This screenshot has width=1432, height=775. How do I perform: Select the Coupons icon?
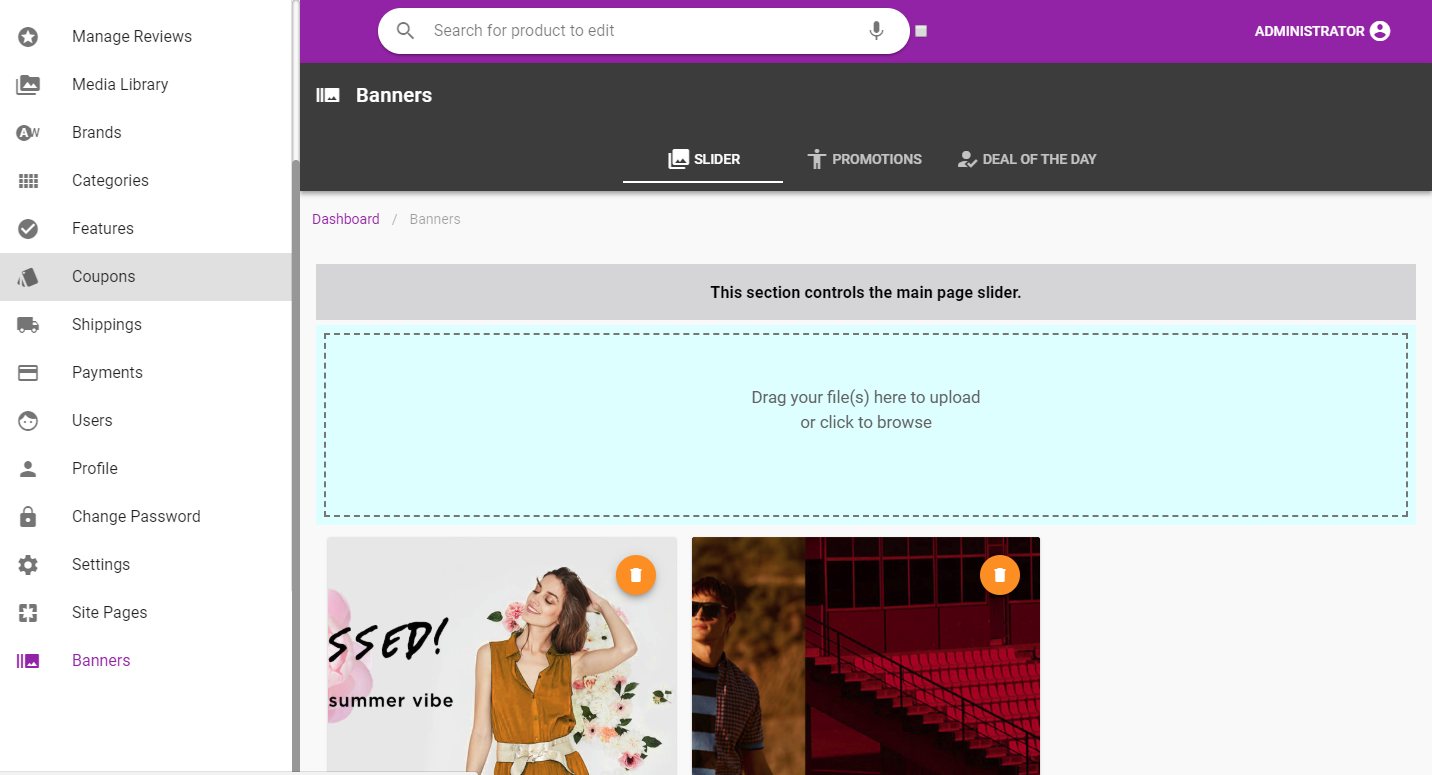point(28,276)
